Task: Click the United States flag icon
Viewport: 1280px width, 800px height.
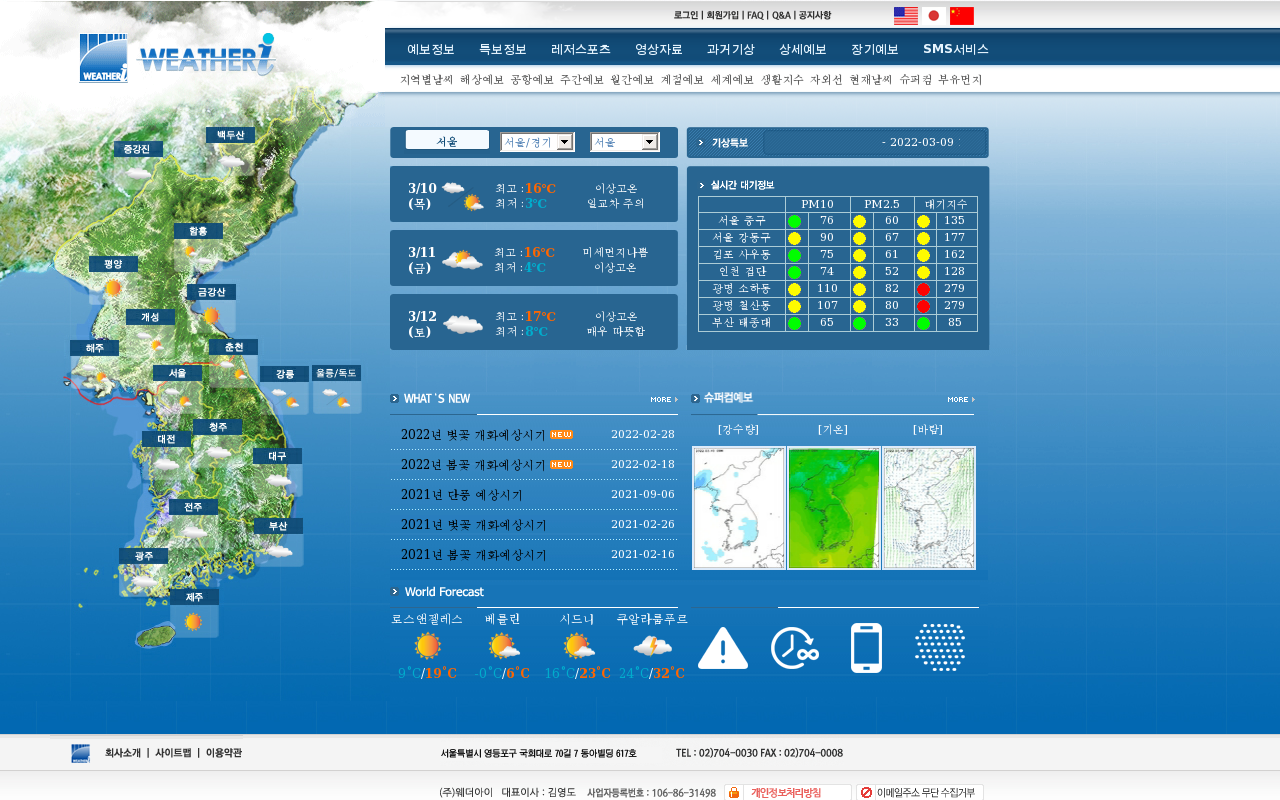Action: point(905,16)
